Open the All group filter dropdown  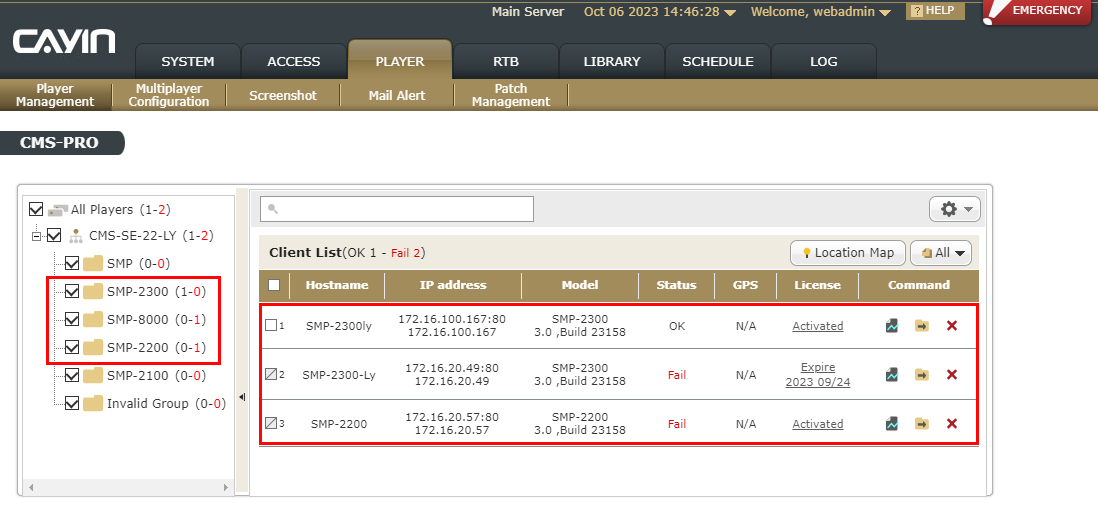941,253
